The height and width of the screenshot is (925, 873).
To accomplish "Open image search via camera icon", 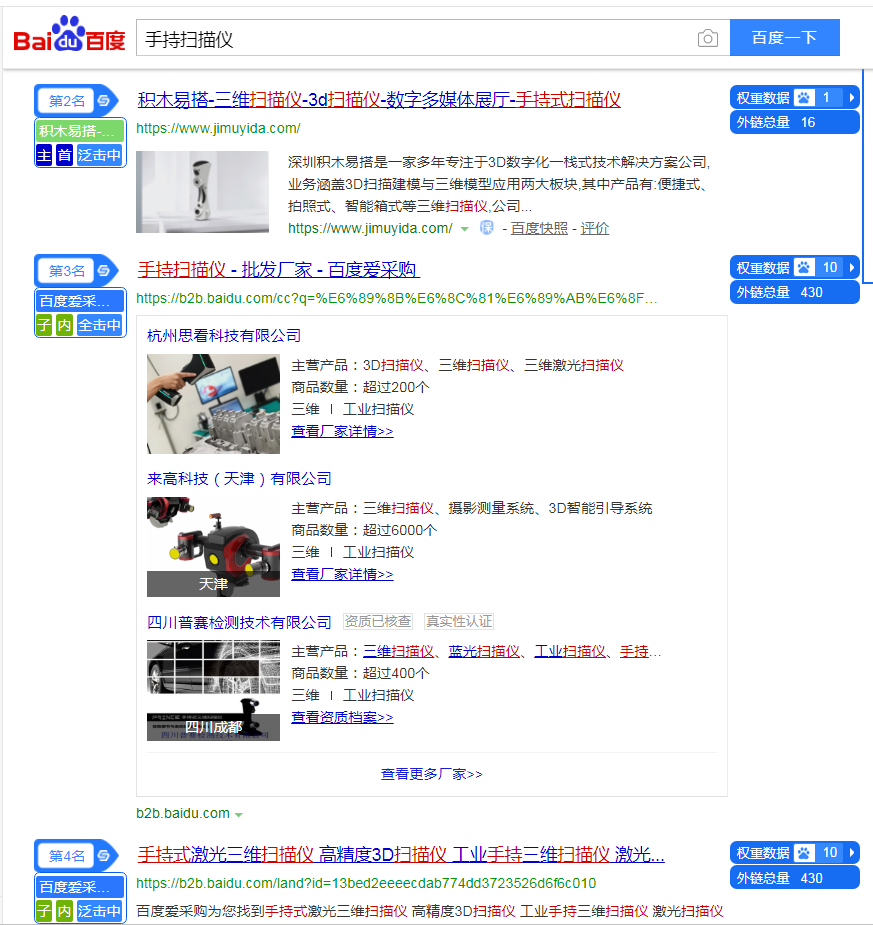I will click(707, 38).
